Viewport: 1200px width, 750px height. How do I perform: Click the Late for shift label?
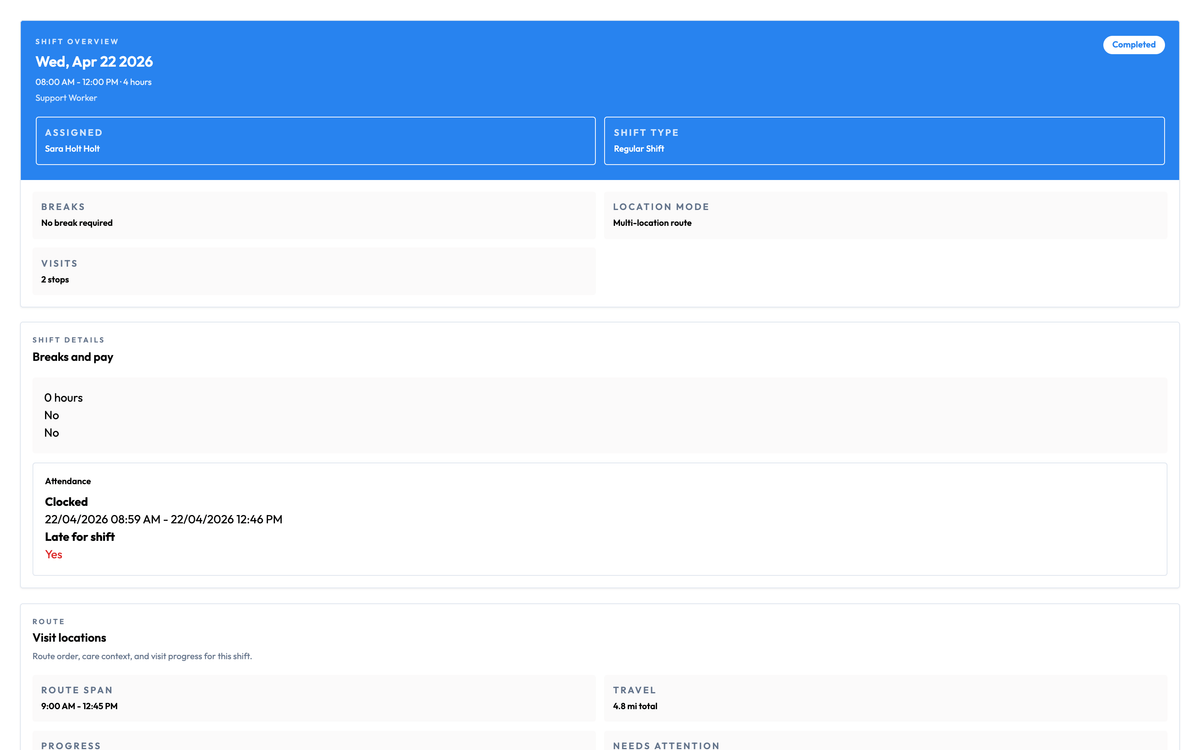coord(80,537)
